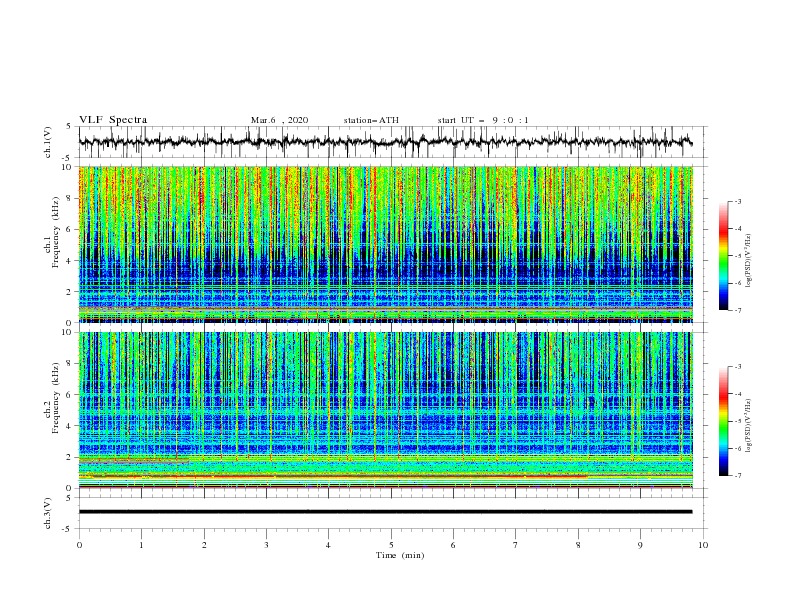The image size is (792, 612).
Task: Click the ch.2 spectrogram color scale bar
Action: 723,421
